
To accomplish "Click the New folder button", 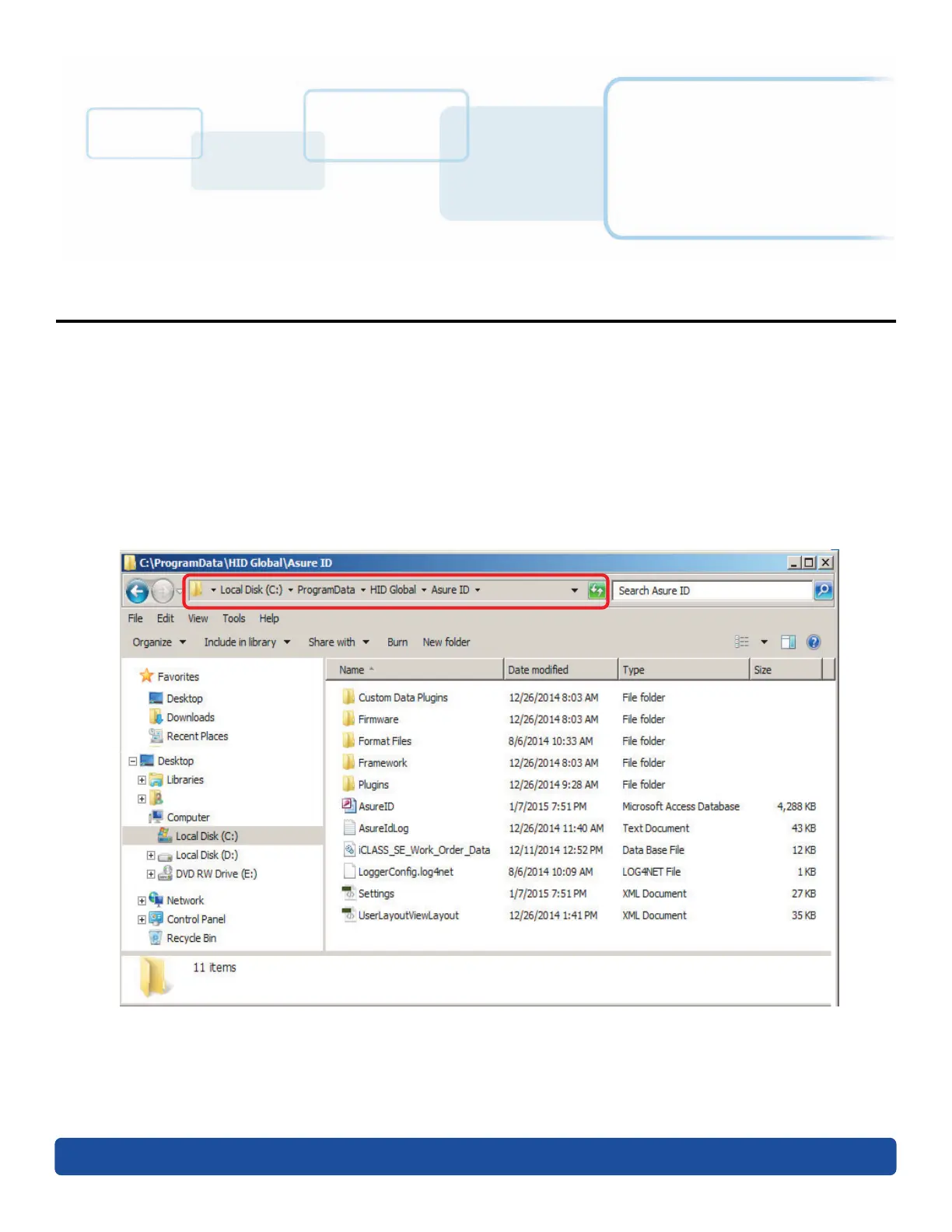I will [446, 642].
